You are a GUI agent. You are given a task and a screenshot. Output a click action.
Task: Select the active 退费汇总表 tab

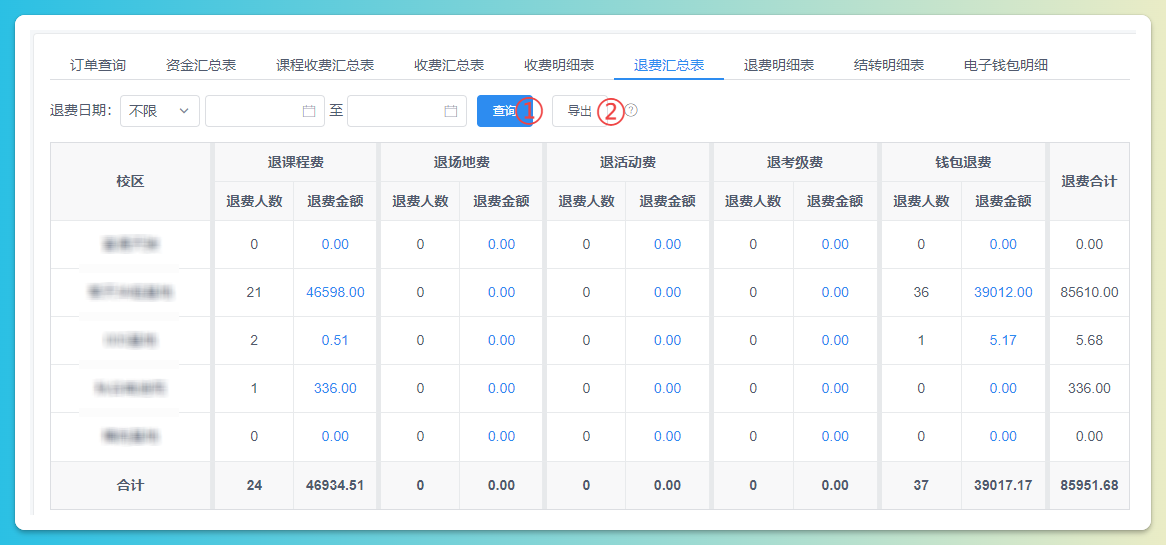(x=669, y=65)
